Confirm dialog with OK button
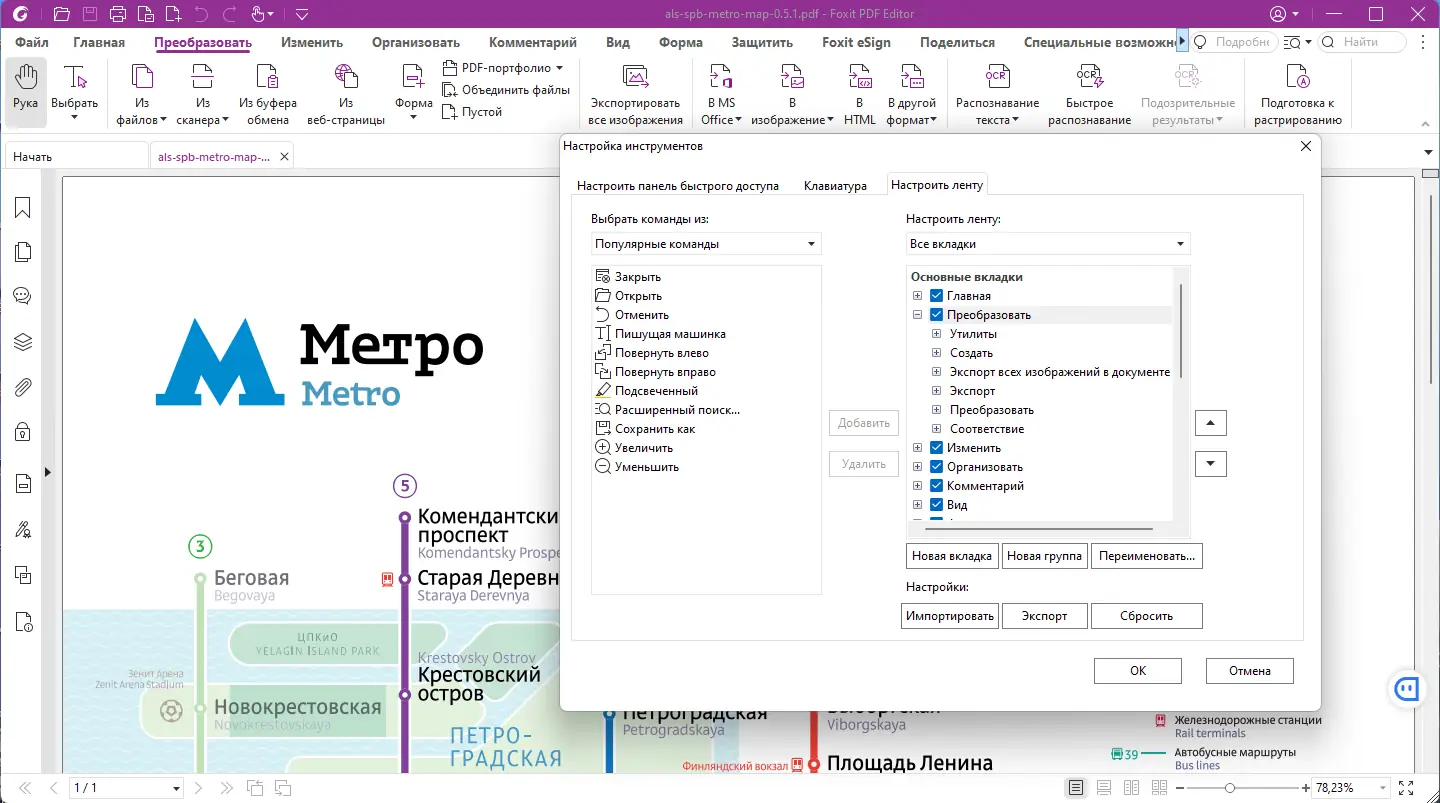 click(x=1138, y=671)
